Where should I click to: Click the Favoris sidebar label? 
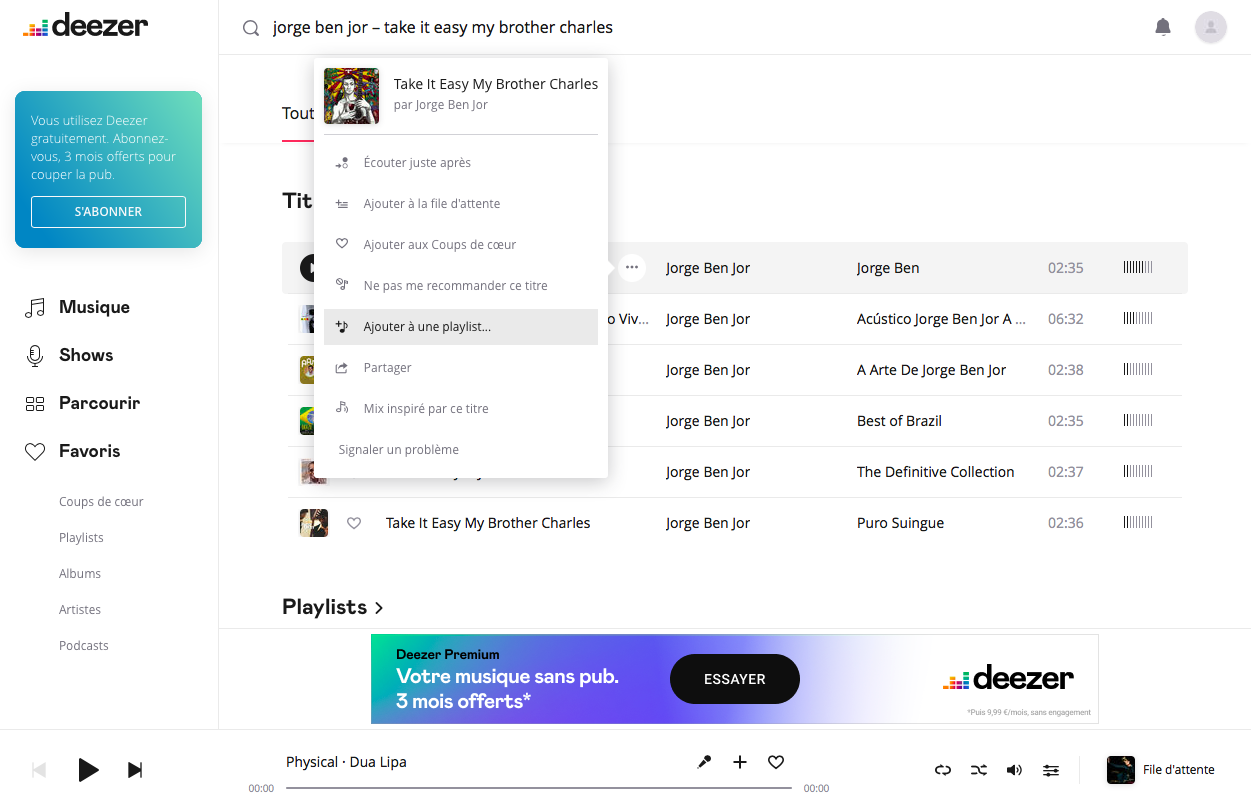click(x=89, y=451)
